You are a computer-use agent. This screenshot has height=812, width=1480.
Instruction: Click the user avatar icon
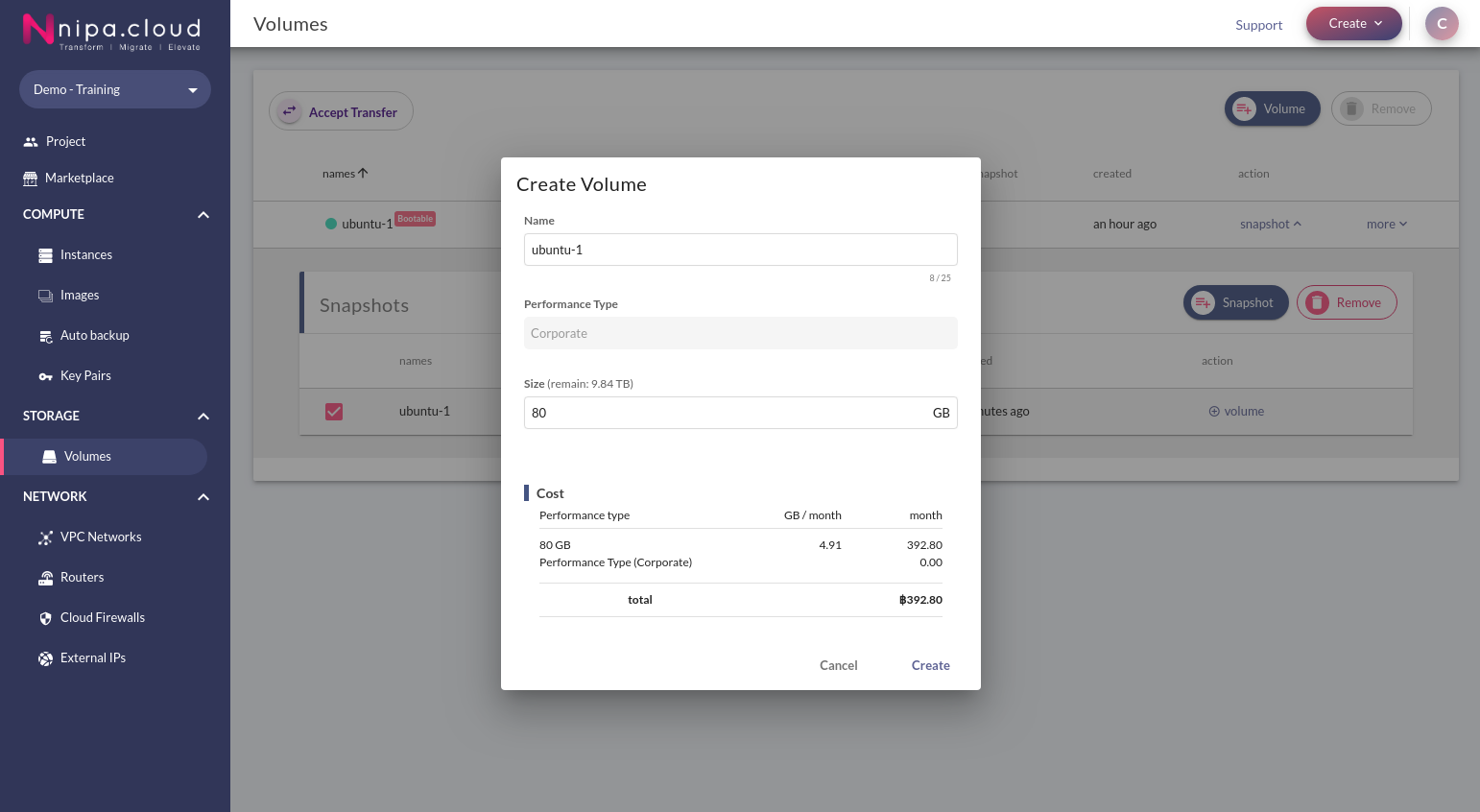pos(1442,24)
